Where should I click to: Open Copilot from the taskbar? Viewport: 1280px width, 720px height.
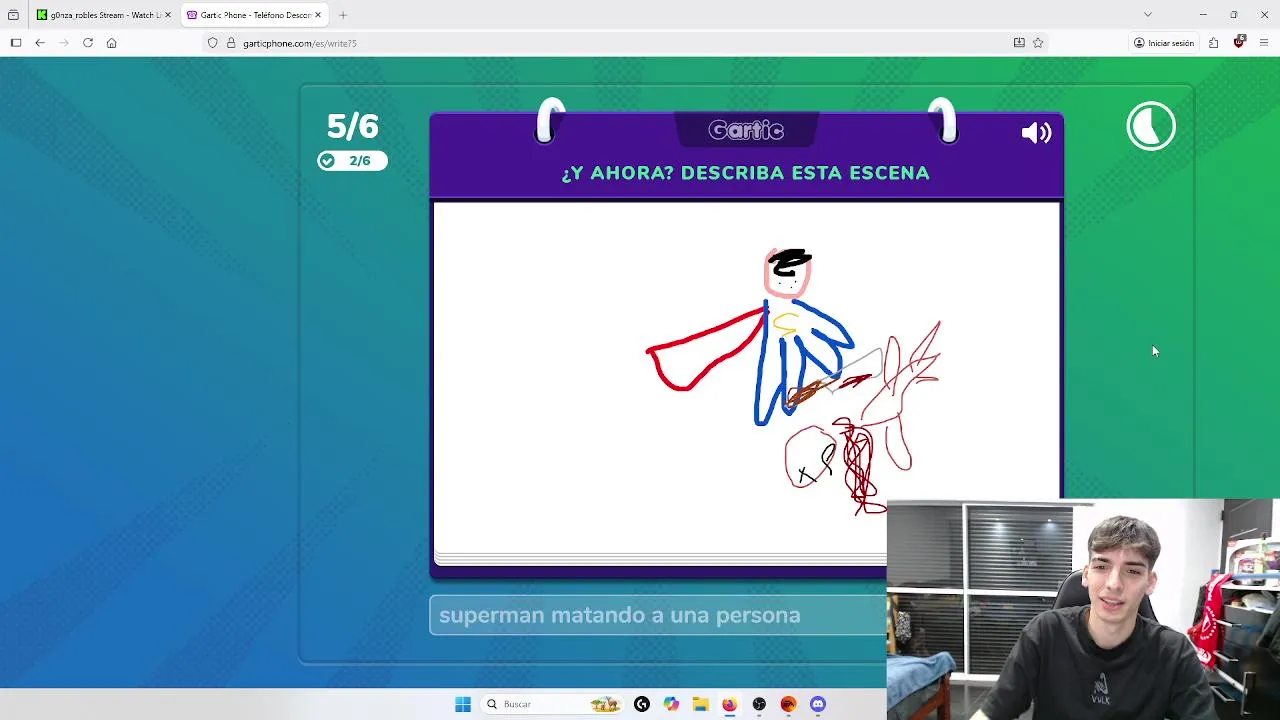(671, 704)
